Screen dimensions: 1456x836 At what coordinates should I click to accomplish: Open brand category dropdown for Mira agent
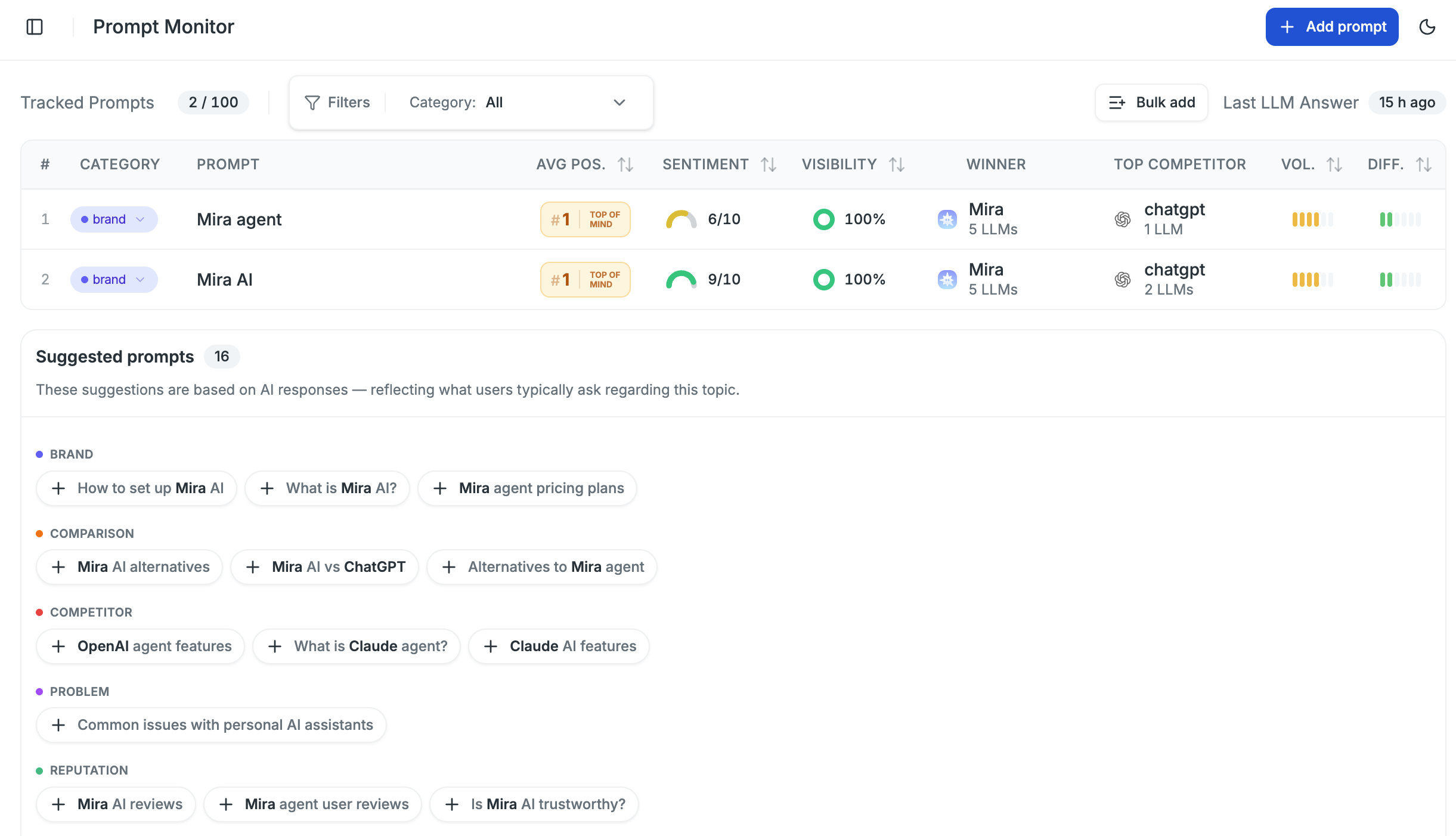click(114, 219)
